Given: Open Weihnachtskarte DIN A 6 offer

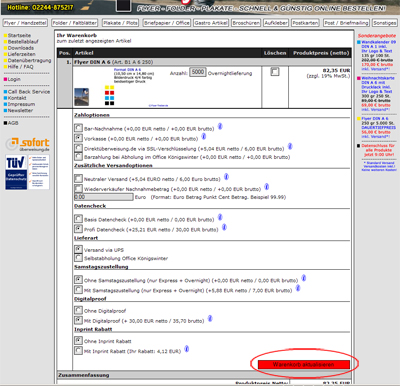Looking at the screenshot, I should click(x=378, y=94).
